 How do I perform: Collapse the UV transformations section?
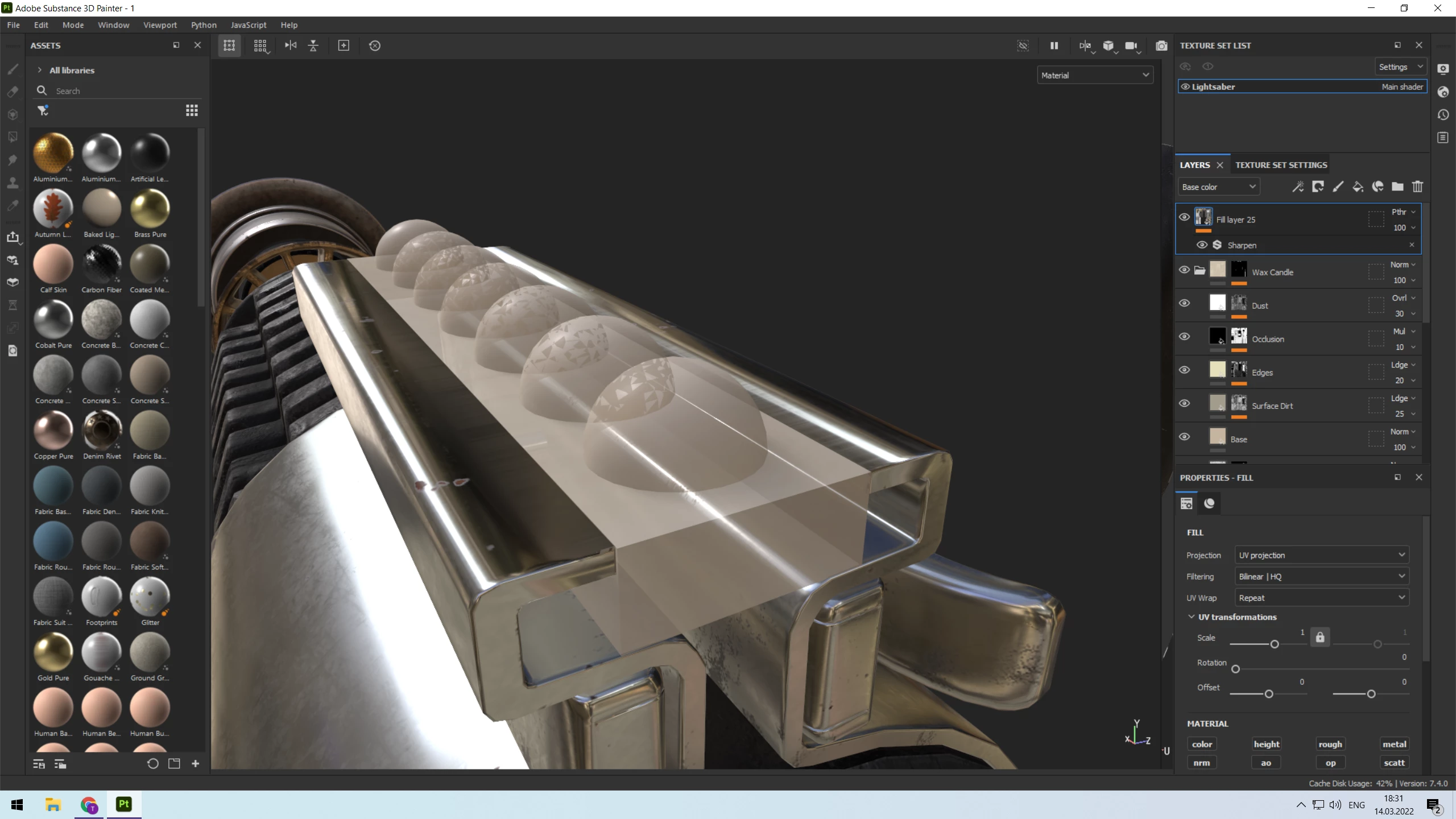1192,617
